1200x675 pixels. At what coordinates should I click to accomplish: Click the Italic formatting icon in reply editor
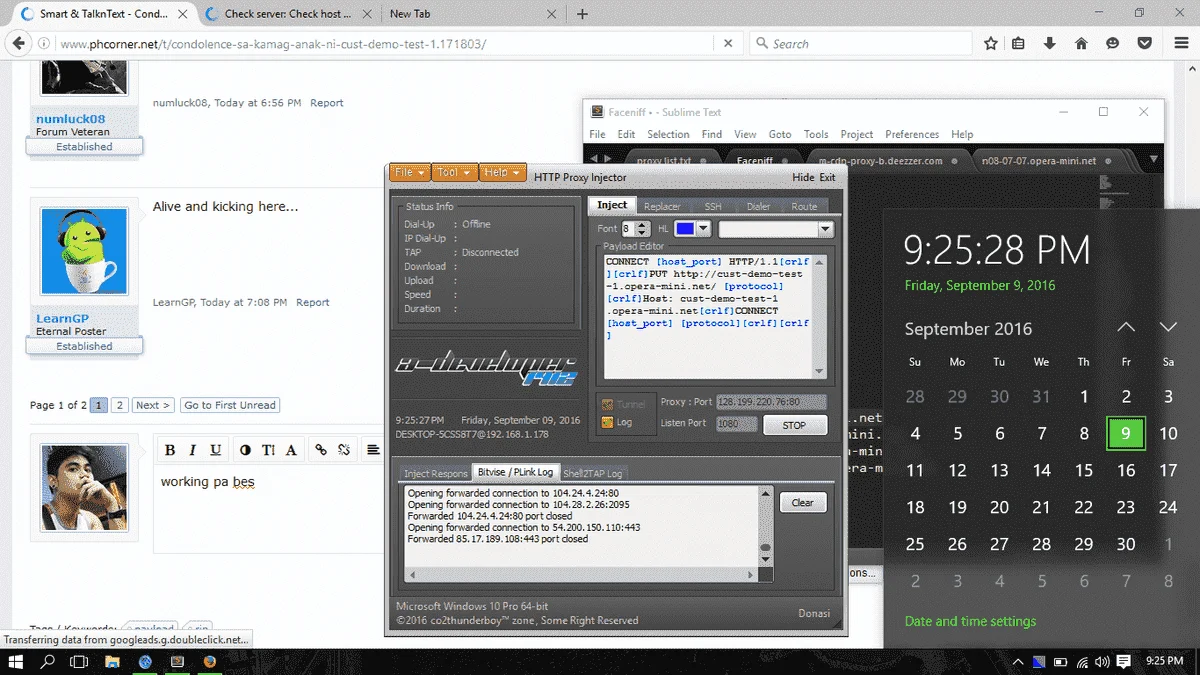click(x=192, y=450)
